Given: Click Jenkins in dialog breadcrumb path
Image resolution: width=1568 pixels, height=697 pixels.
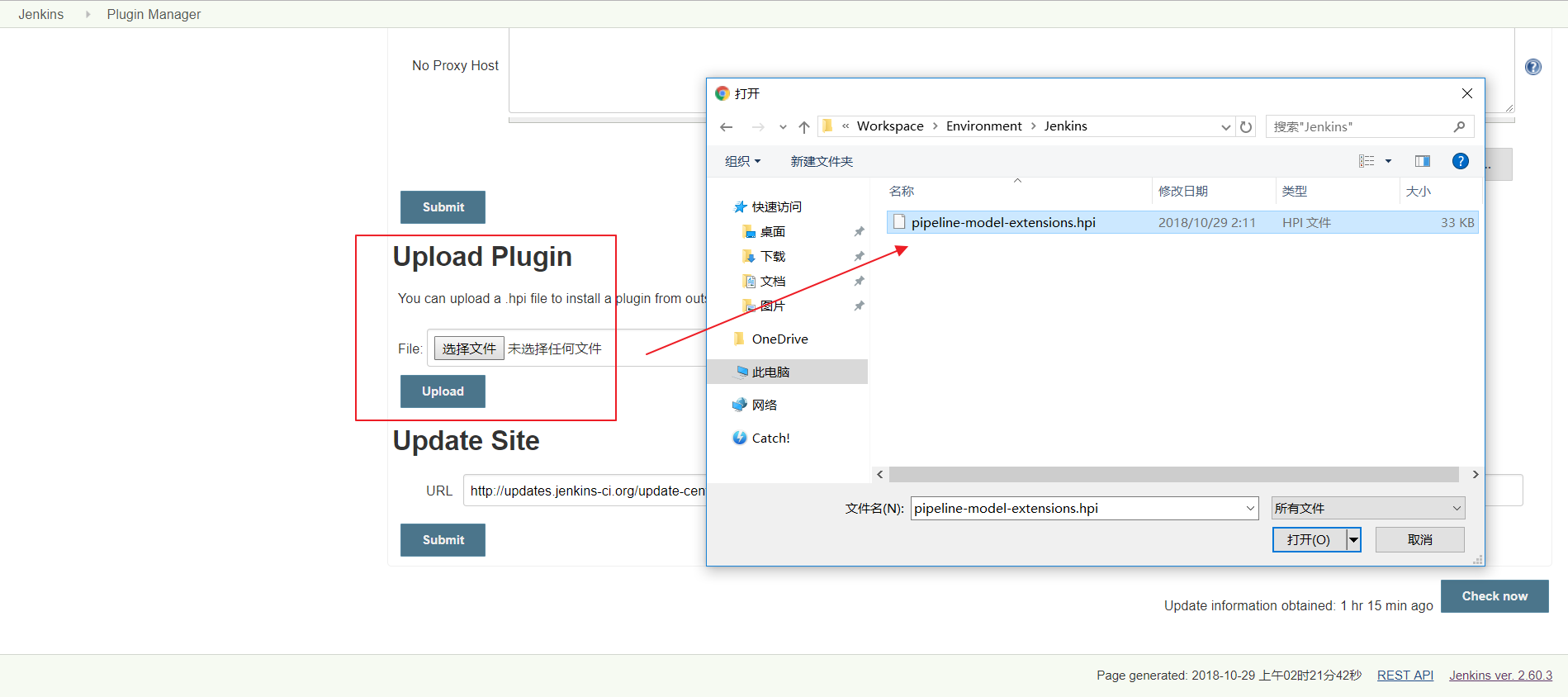Looking at the screenshot, I should [1065, 126].
